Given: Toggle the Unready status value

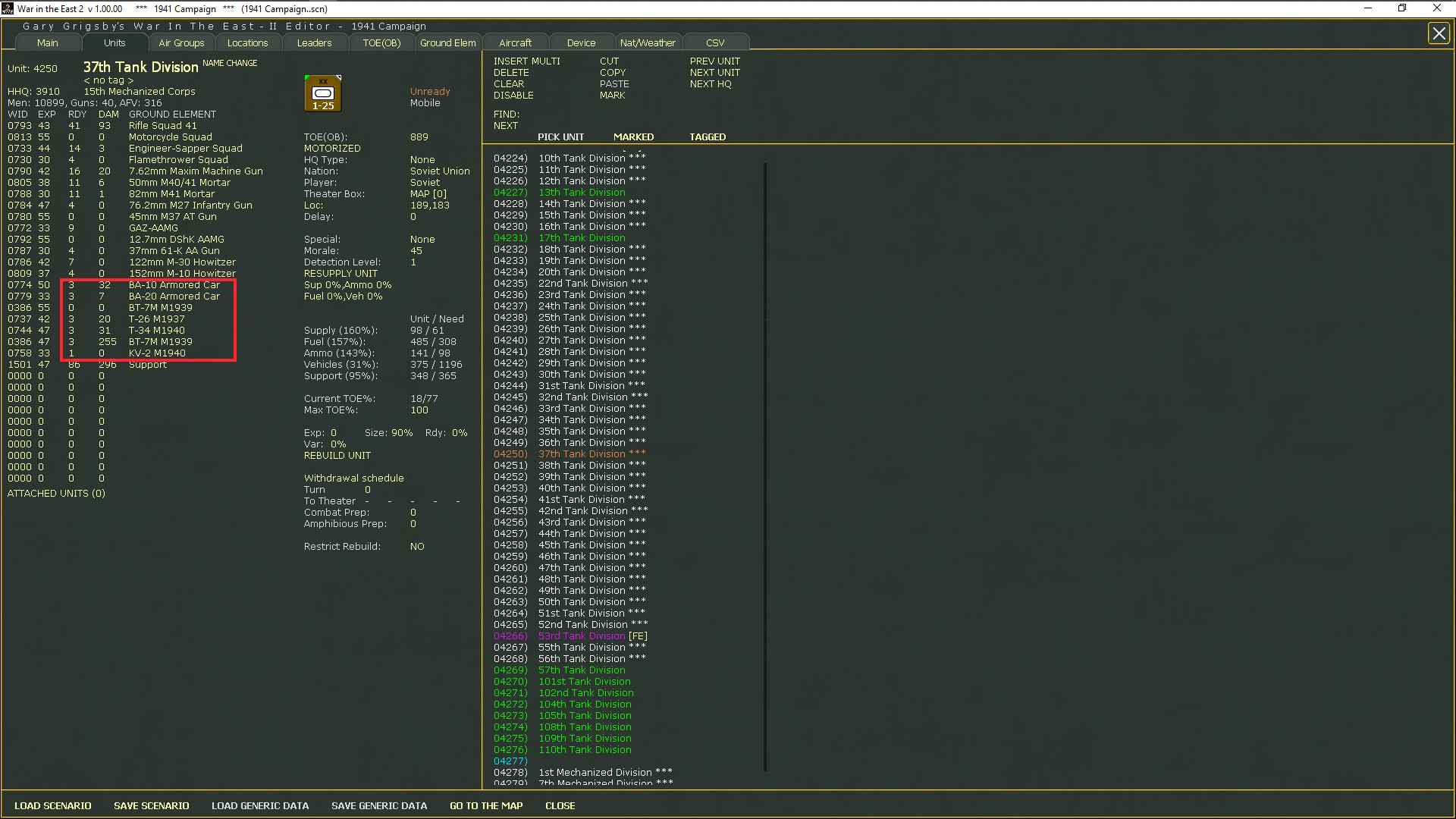Looking at the screenshot, I should 430,92.
